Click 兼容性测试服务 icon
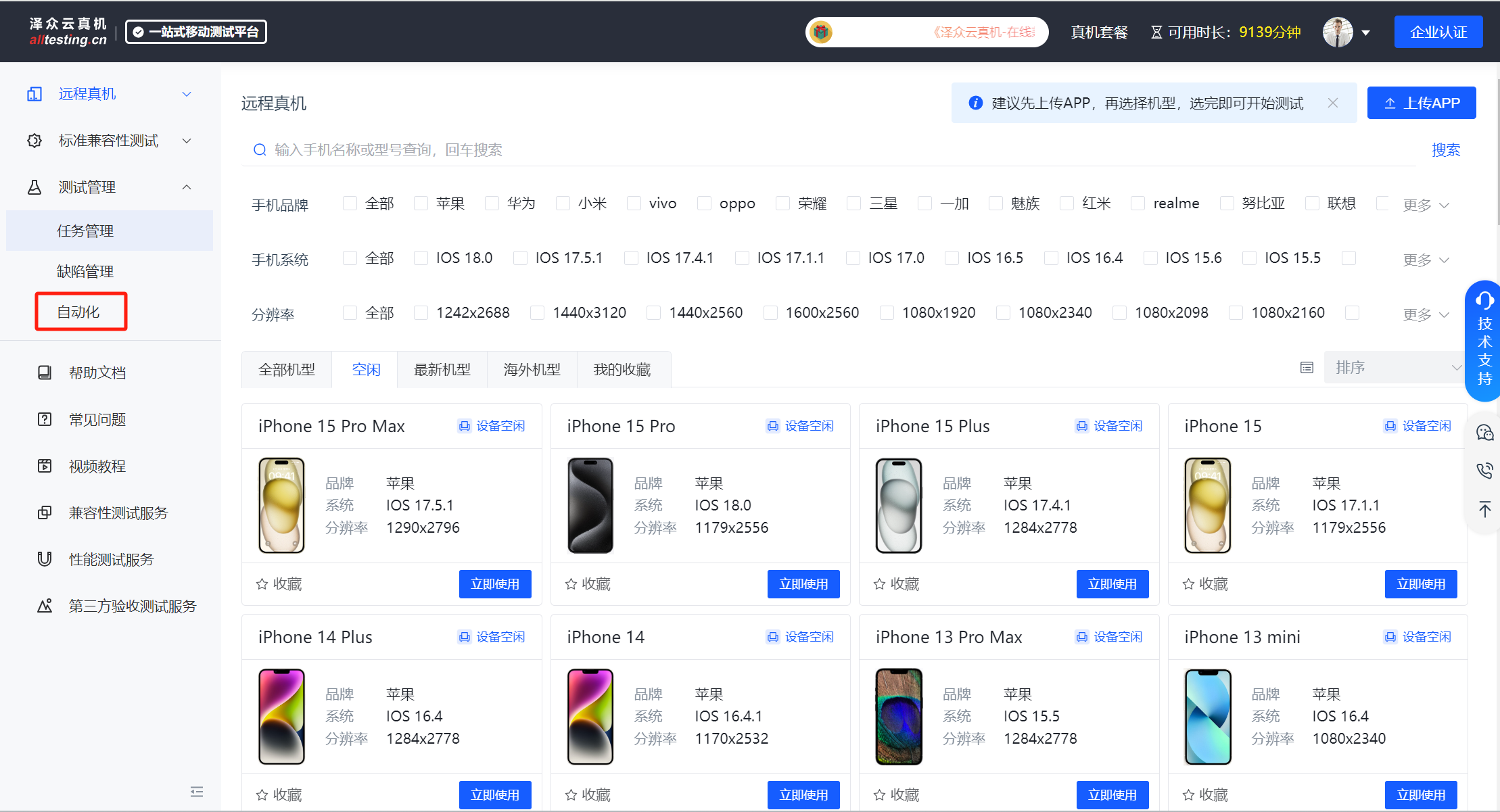Screen dimensions: 1500x812 (45, 512)
